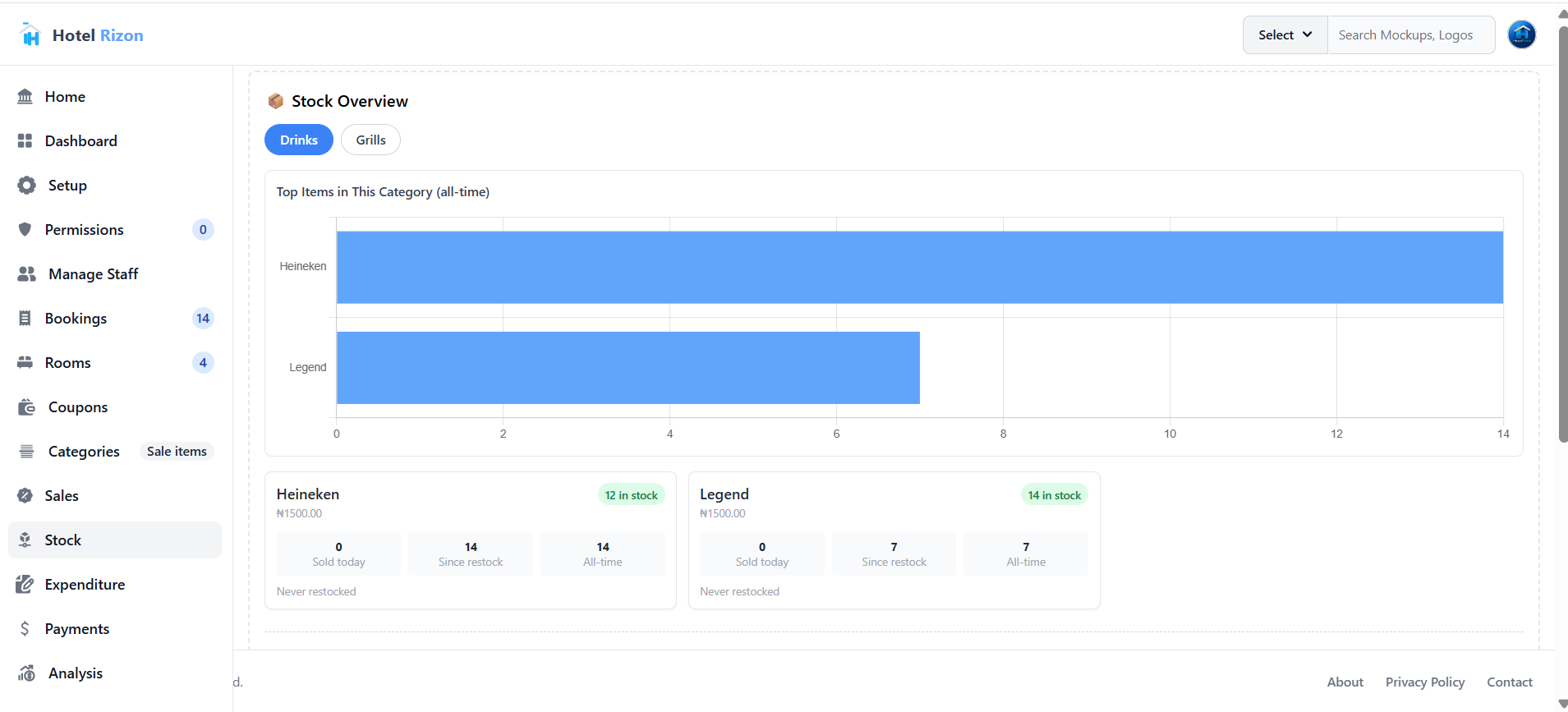1568x712 pixels.
Task: Click the page vertical scrollbar thumb
Action: pos(1562,234)
